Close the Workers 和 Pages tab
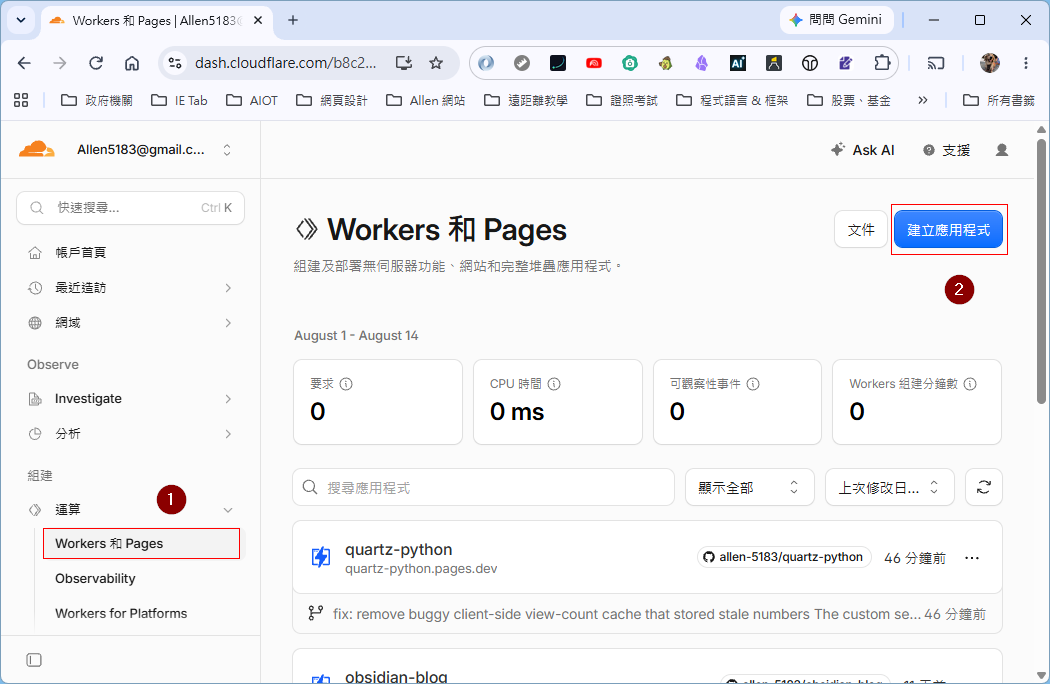1050x684 pixels. coord(258,20)
